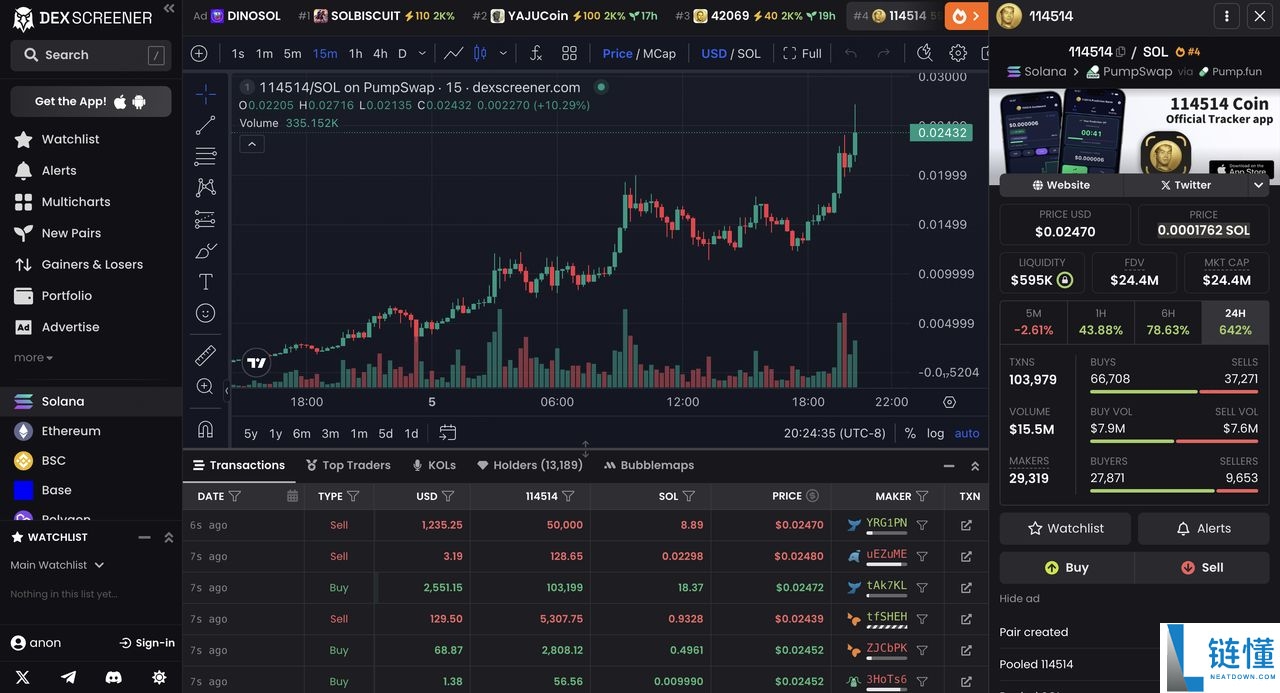Expand transactions panel double-chevron
The image size is (1280, 693).
tap(975, 466)
